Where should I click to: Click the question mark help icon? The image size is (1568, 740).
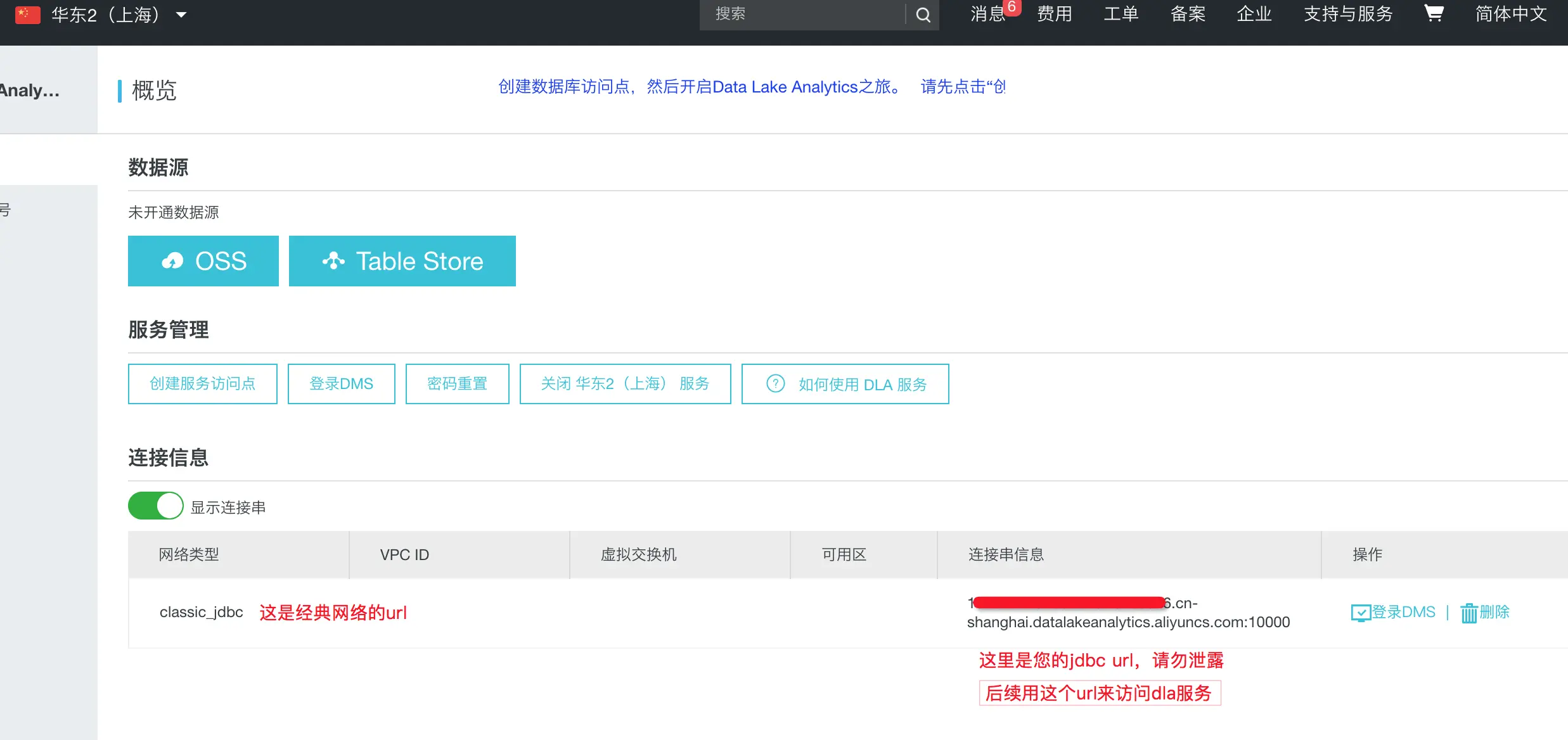coord(776,384)
